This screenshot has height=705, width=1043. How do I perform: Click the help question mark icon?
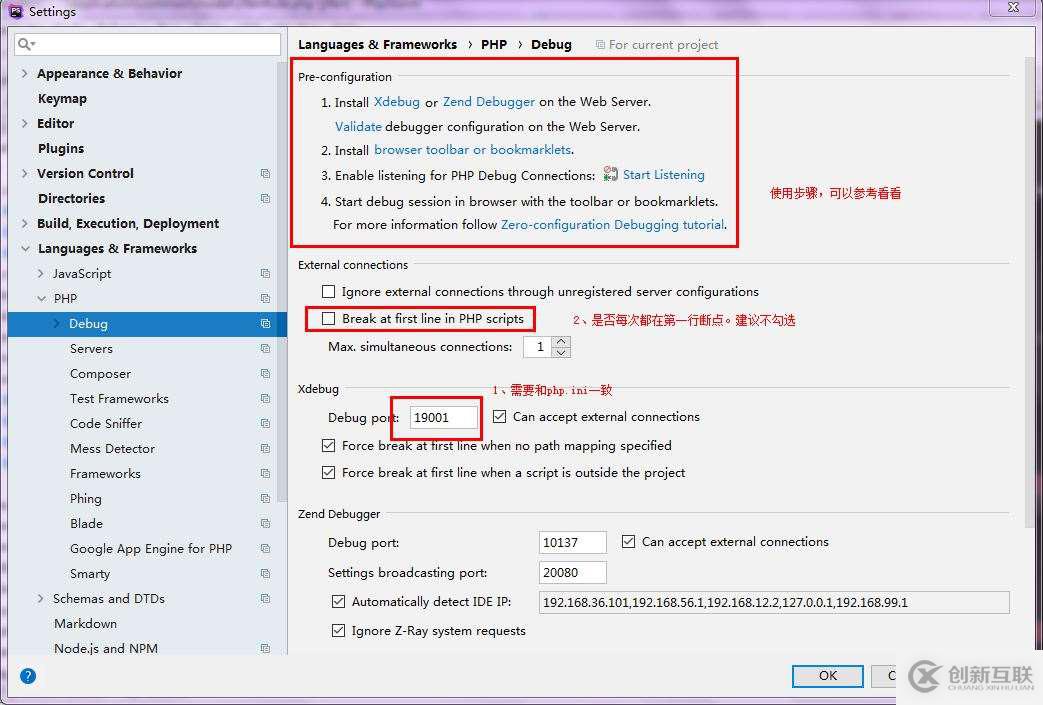point(28,676)
